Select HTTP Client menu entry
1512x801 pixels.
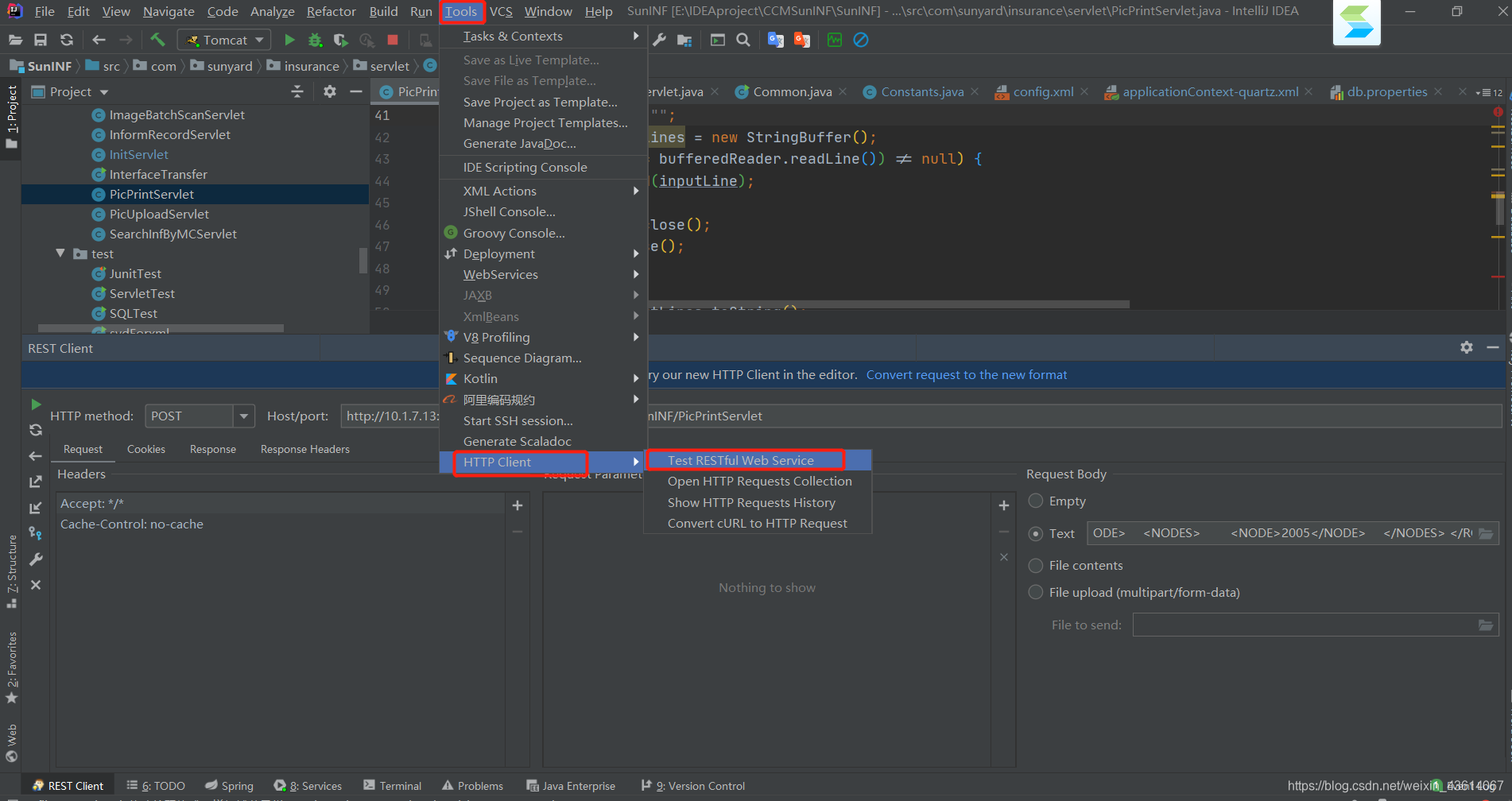(543, 462)
